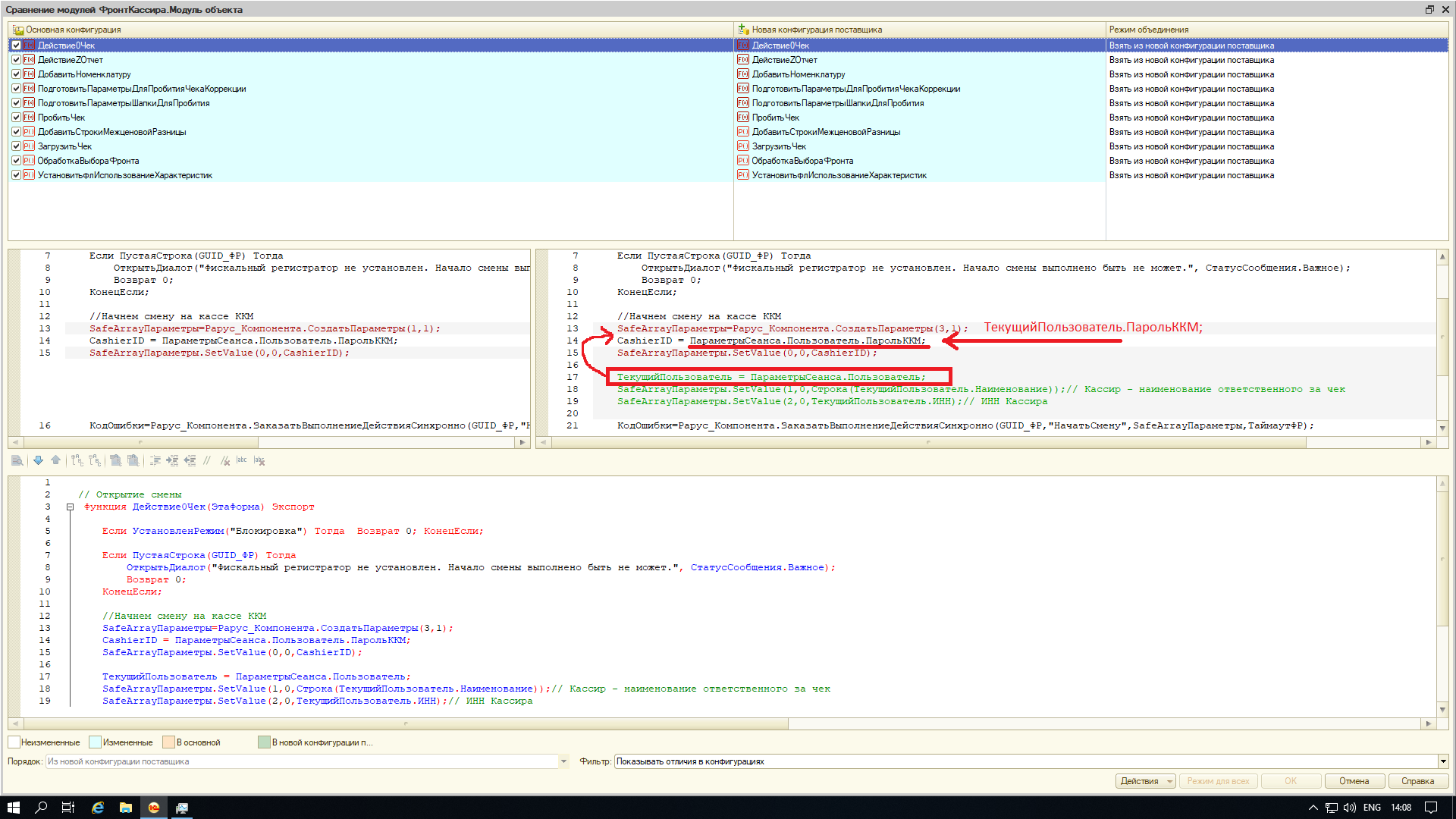Toggle ПодготовитьПараметрыШапкиДляПробития checkbox
1456x819 pixels.
[x=16, y=103]
